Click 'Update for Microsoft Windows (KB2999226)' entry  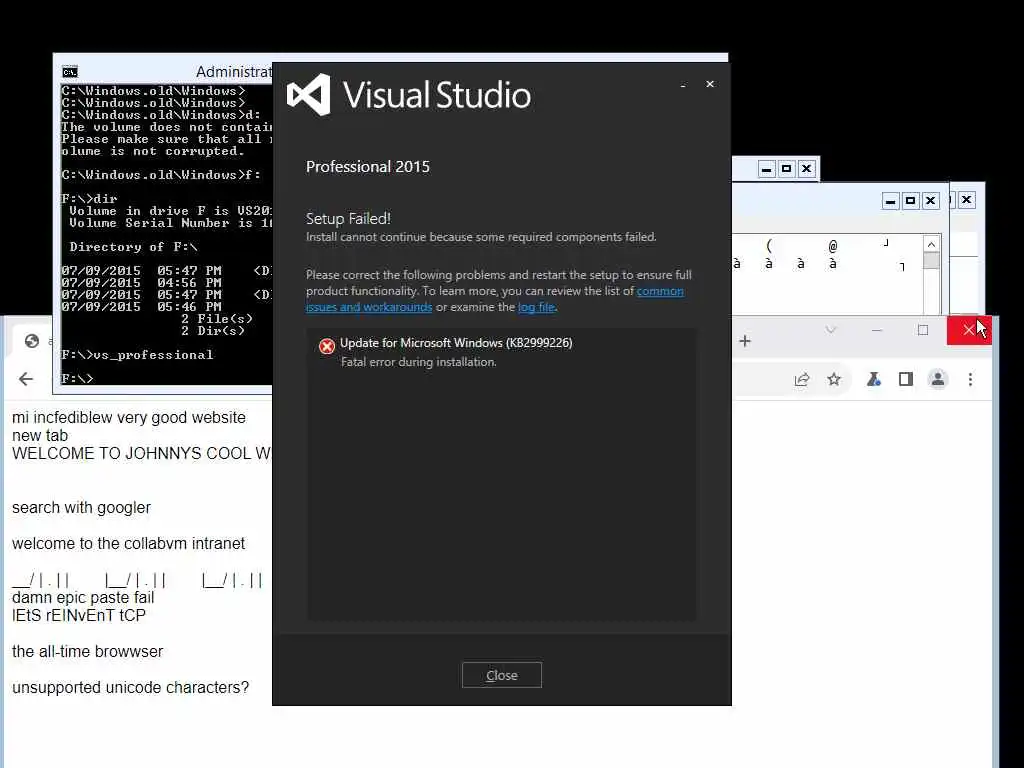click(456, 343)
